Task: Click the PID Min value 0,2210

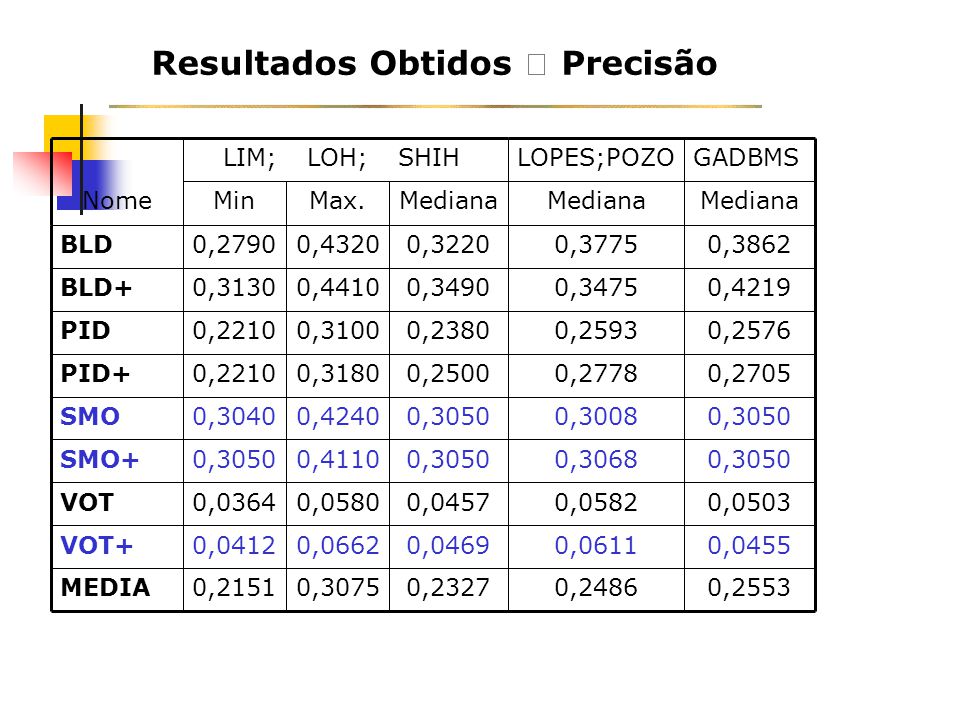Action: pyautogui.click(x=235, y=332)
